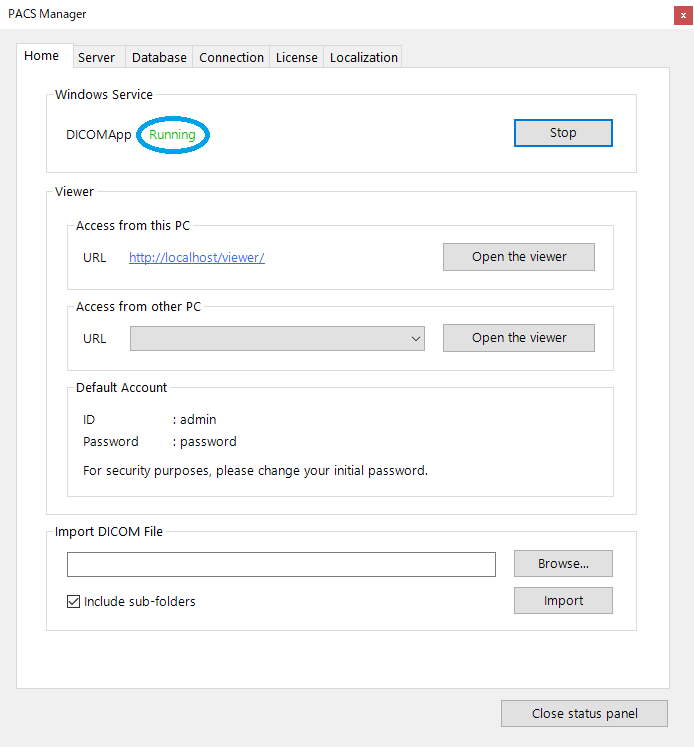The height and width of the screenshot is (747, 694).
Task: Follow the http://localhost/viewer/ link
Action: click(197, 257)
